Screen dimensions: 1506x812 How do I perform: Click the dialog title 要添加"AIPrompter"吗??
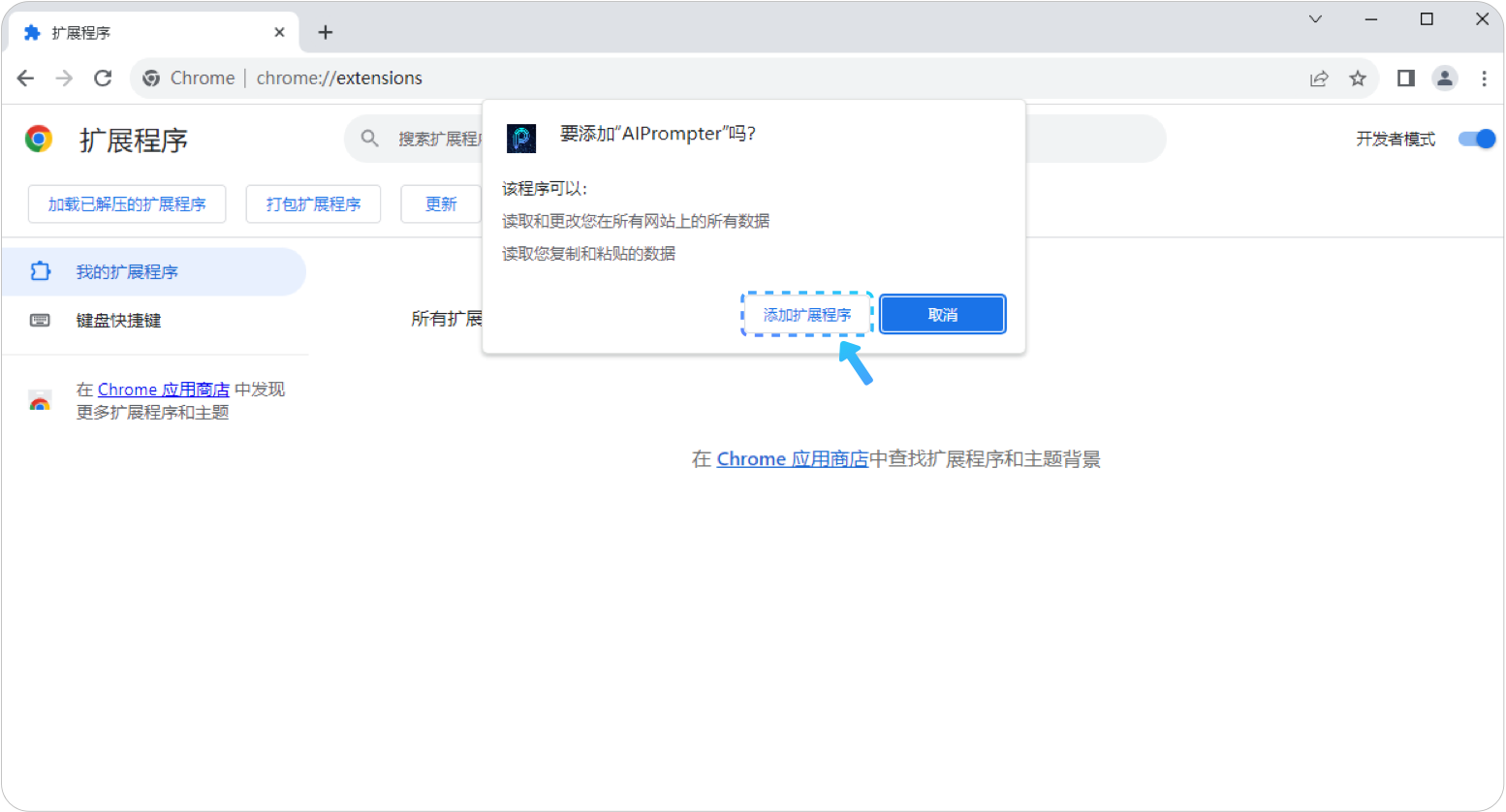658,134
